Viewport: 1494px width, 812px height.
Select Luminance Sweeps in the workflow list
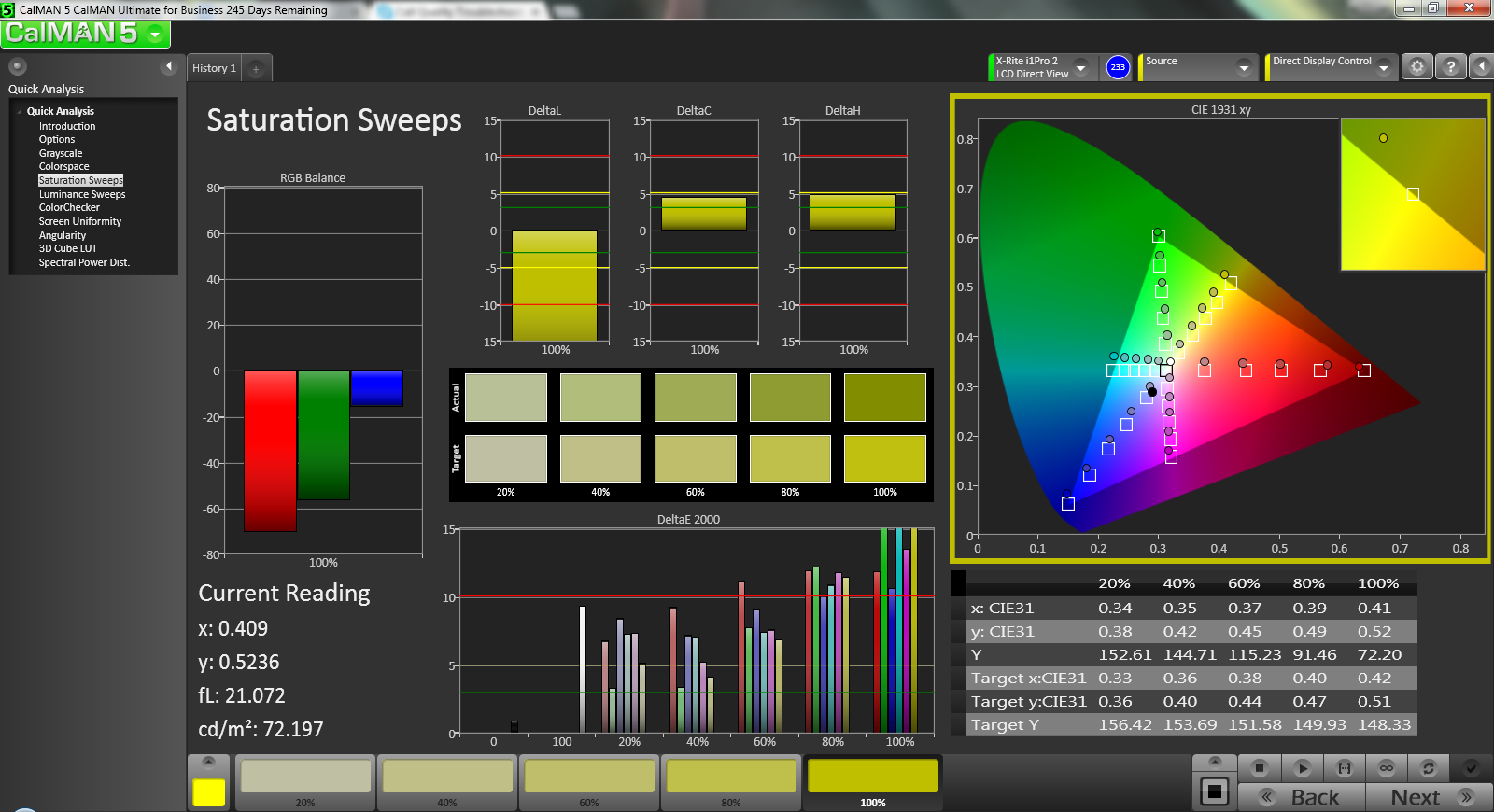82,194
